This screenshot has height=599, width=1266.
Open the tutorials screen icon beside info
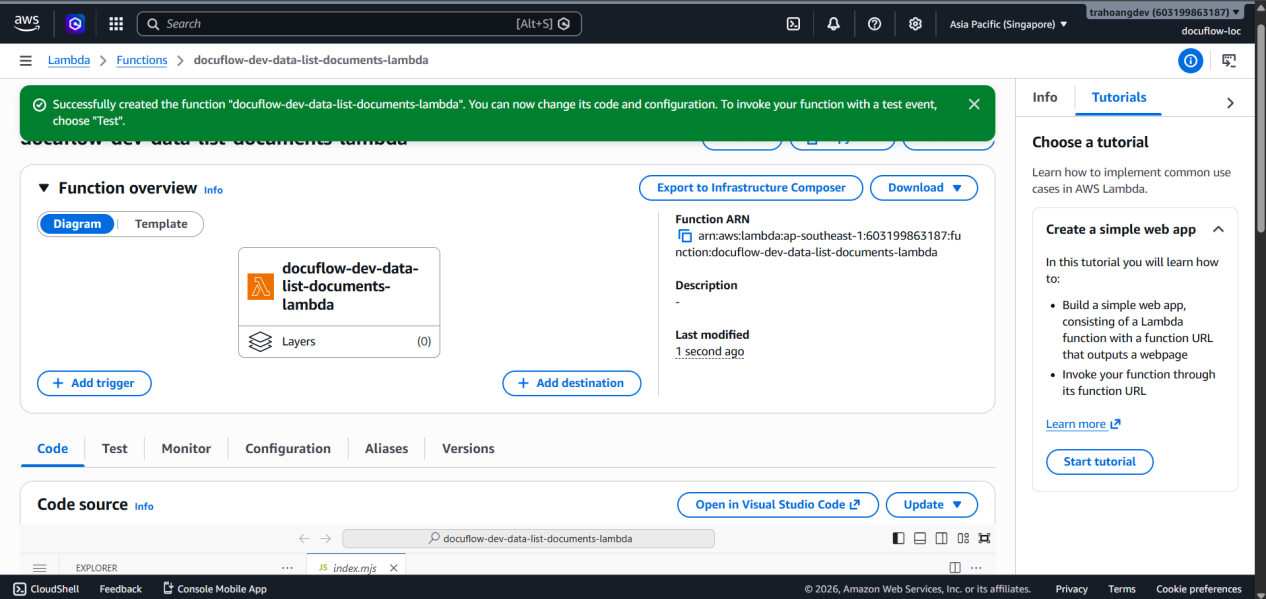pyautogui.click(x=1229, y=61)
